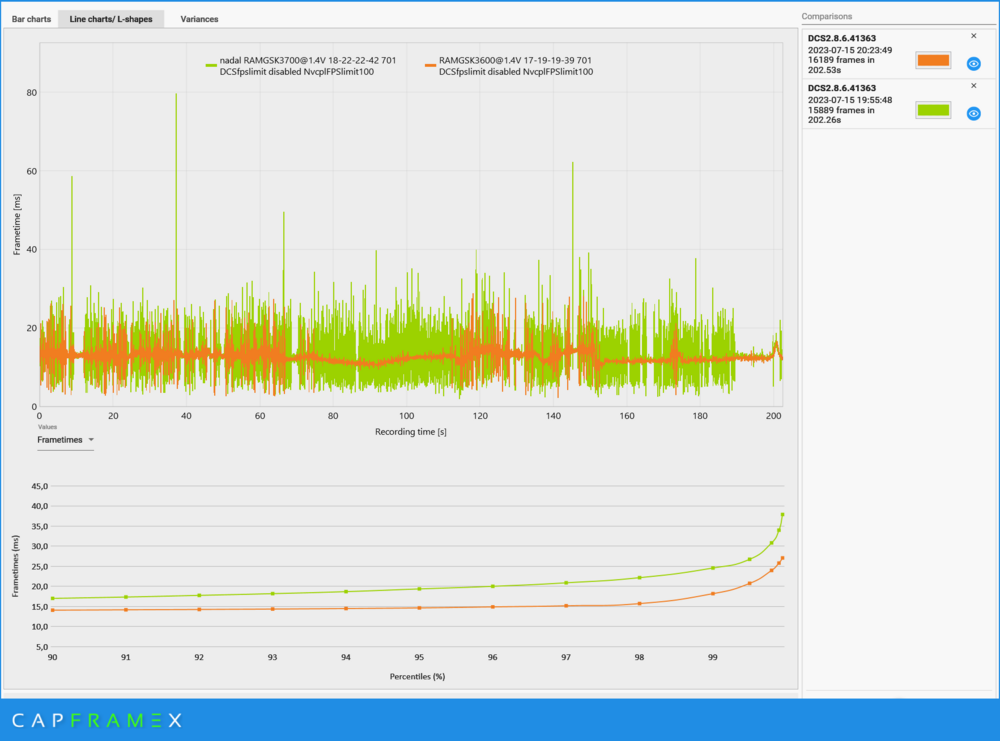Hide the green 15889-frames record via eye toggle
The height and width of the screenshot is (741, 1000).
pos(973,113)
